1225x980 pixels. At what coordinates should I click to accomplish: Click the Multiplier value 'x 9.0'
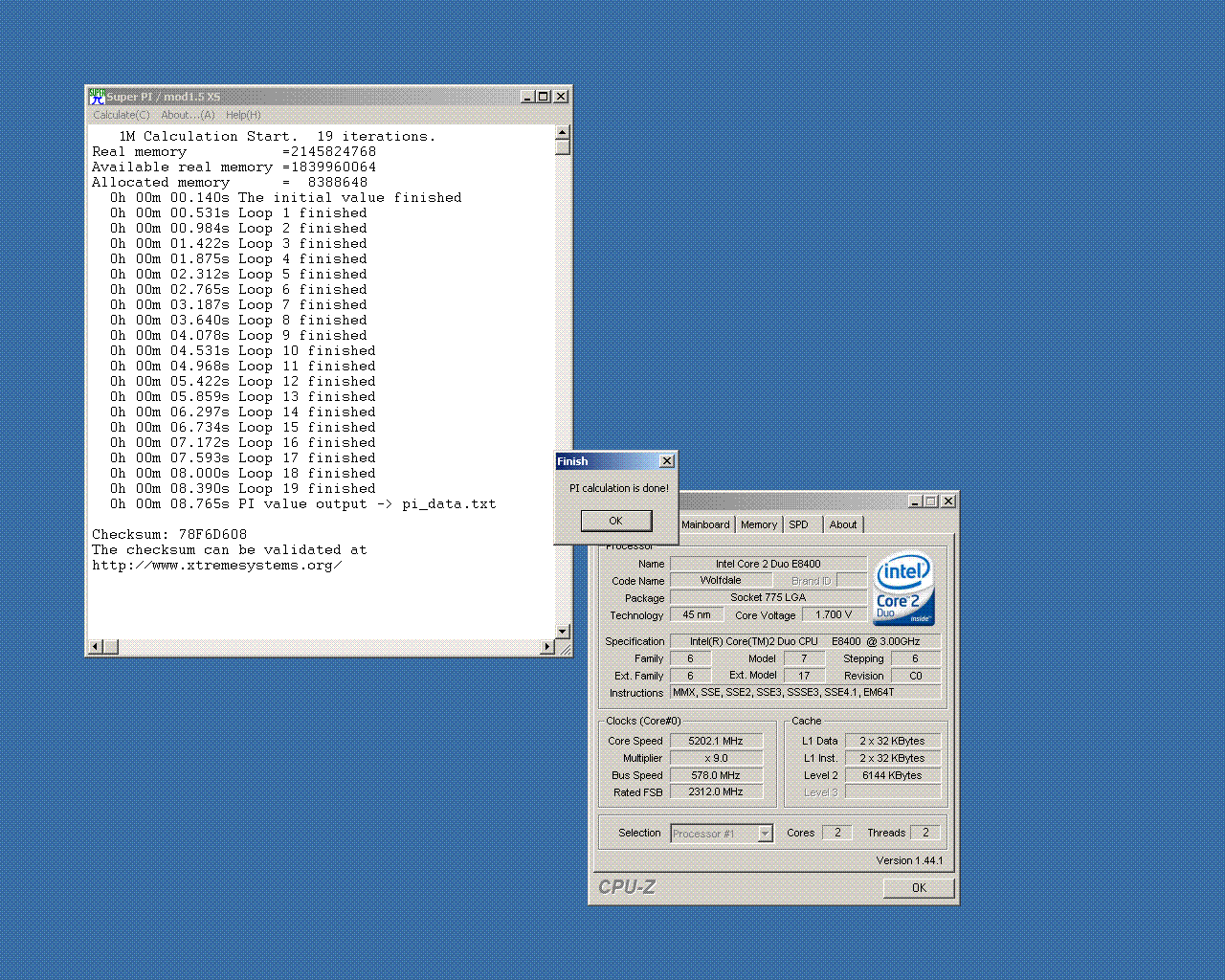pyautogui.click(x=716, y=758)
